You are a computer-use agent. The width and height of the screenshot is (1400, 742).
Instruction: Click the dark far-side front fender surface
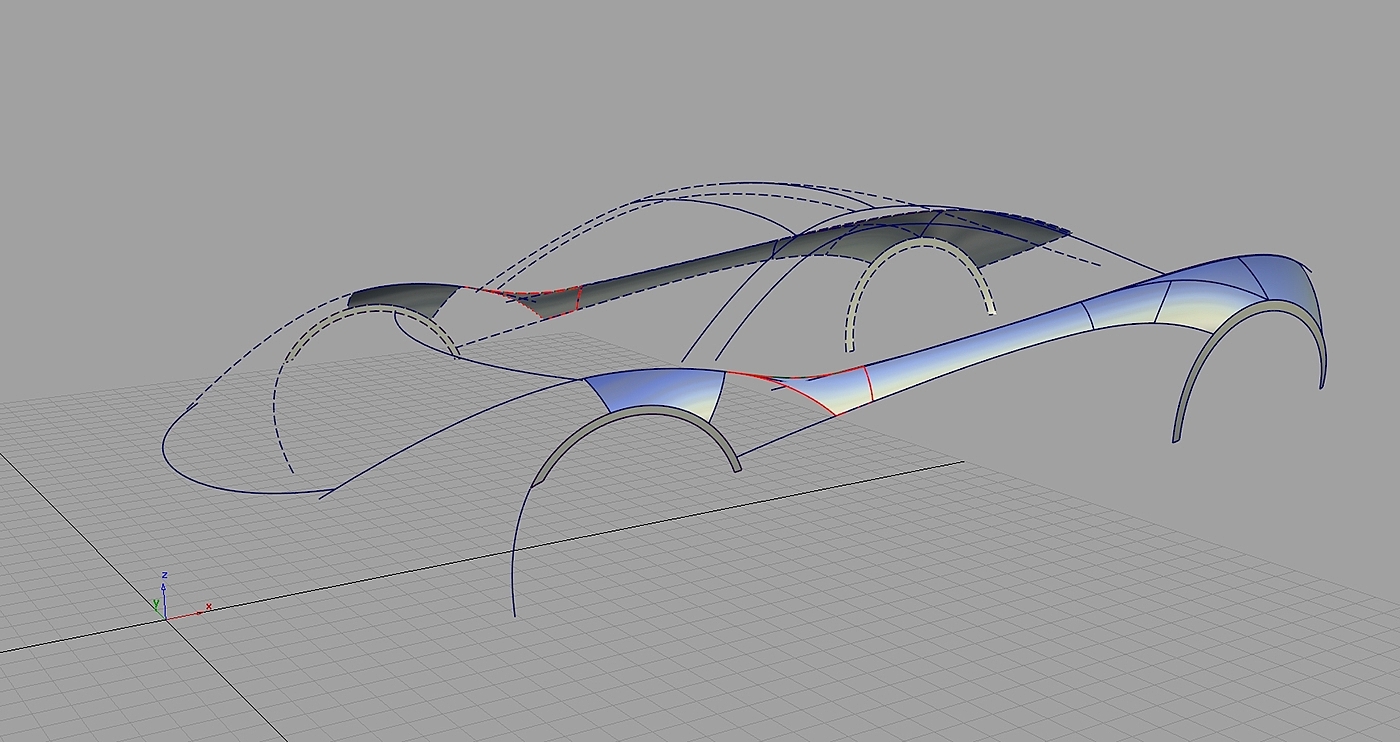[400, 297]
